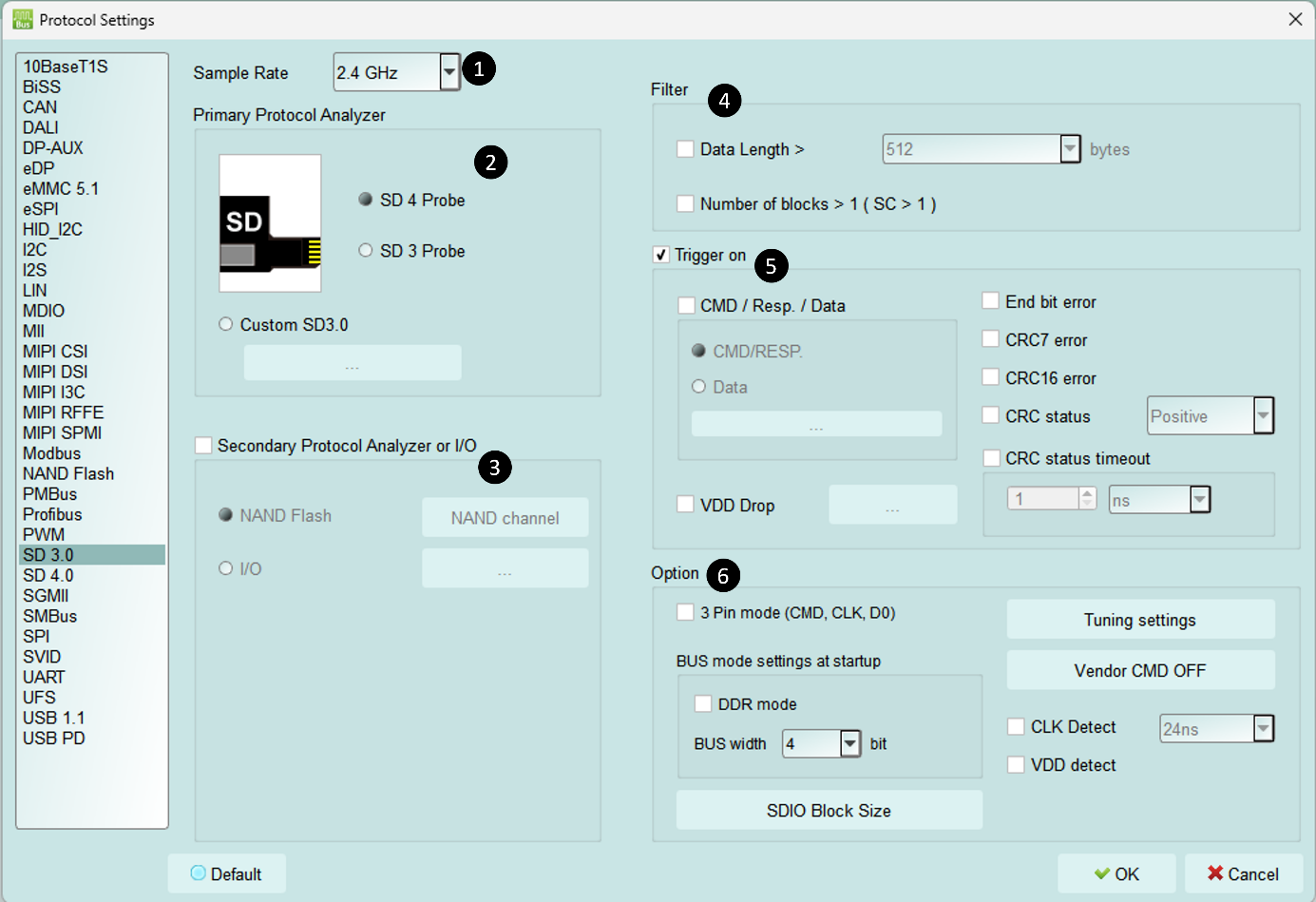Cancel the protocol settings dialog
Screen dimensions: 1316x902
pyautogui.click(x=1243, y=873)
